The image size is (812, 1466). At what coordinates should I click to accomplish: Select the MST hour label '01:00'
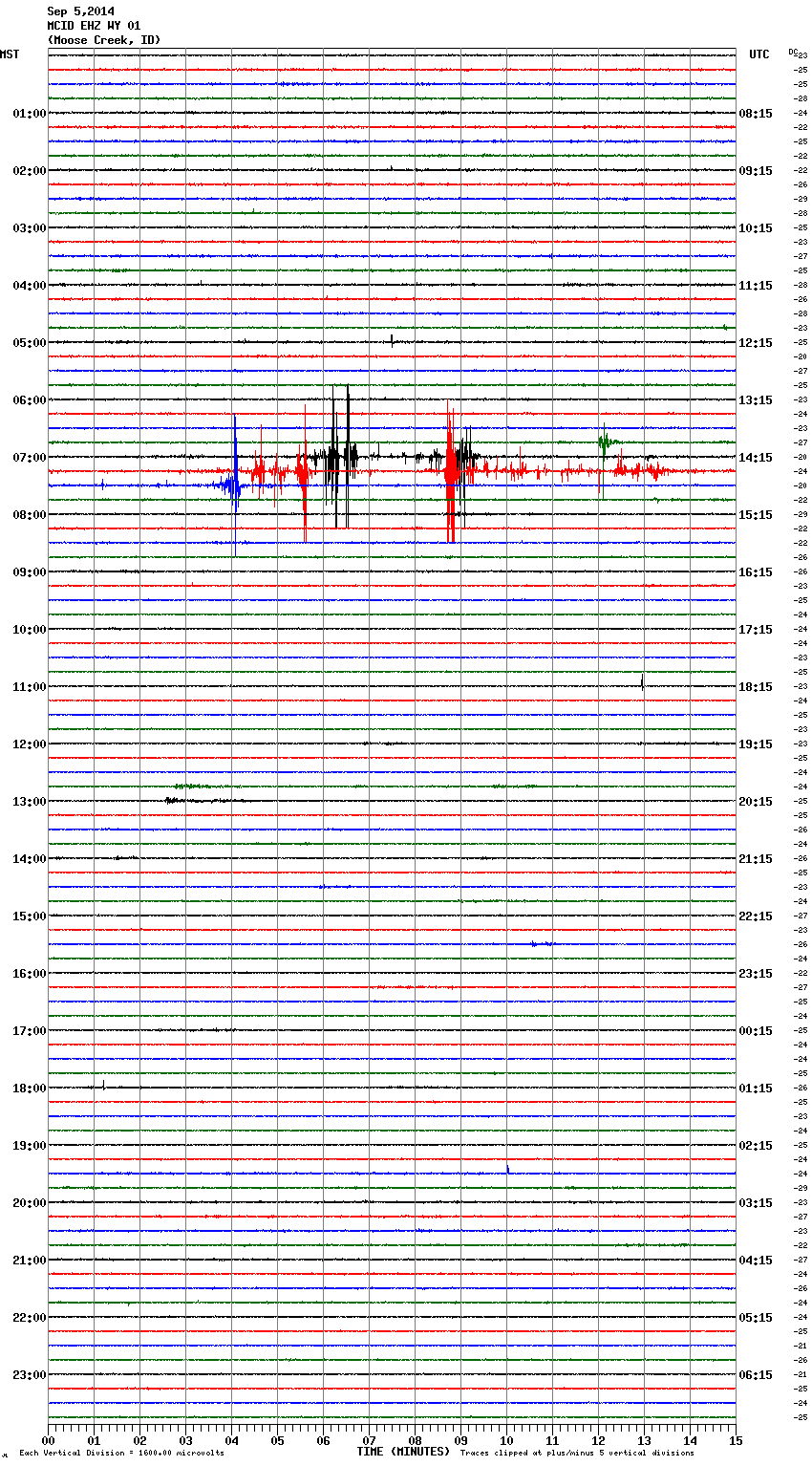coord(29,114)
